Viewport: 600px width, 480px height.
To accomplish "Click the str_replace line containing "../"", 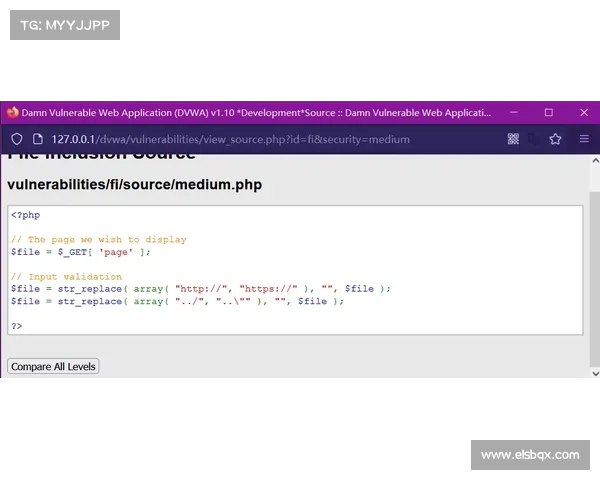I will 178,301.
